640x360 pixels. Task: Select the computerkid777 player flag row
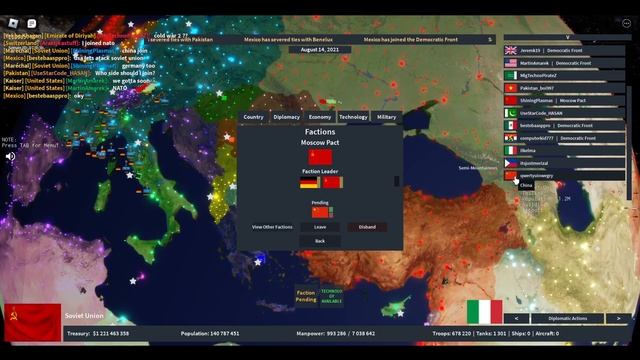[564, 138]
